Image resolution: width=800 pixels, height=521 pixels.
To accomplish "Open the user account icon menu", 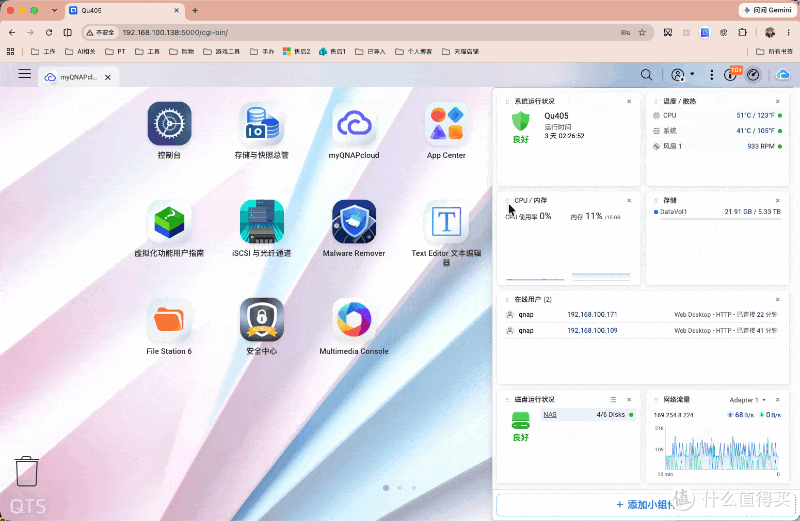I will point(678,75).
